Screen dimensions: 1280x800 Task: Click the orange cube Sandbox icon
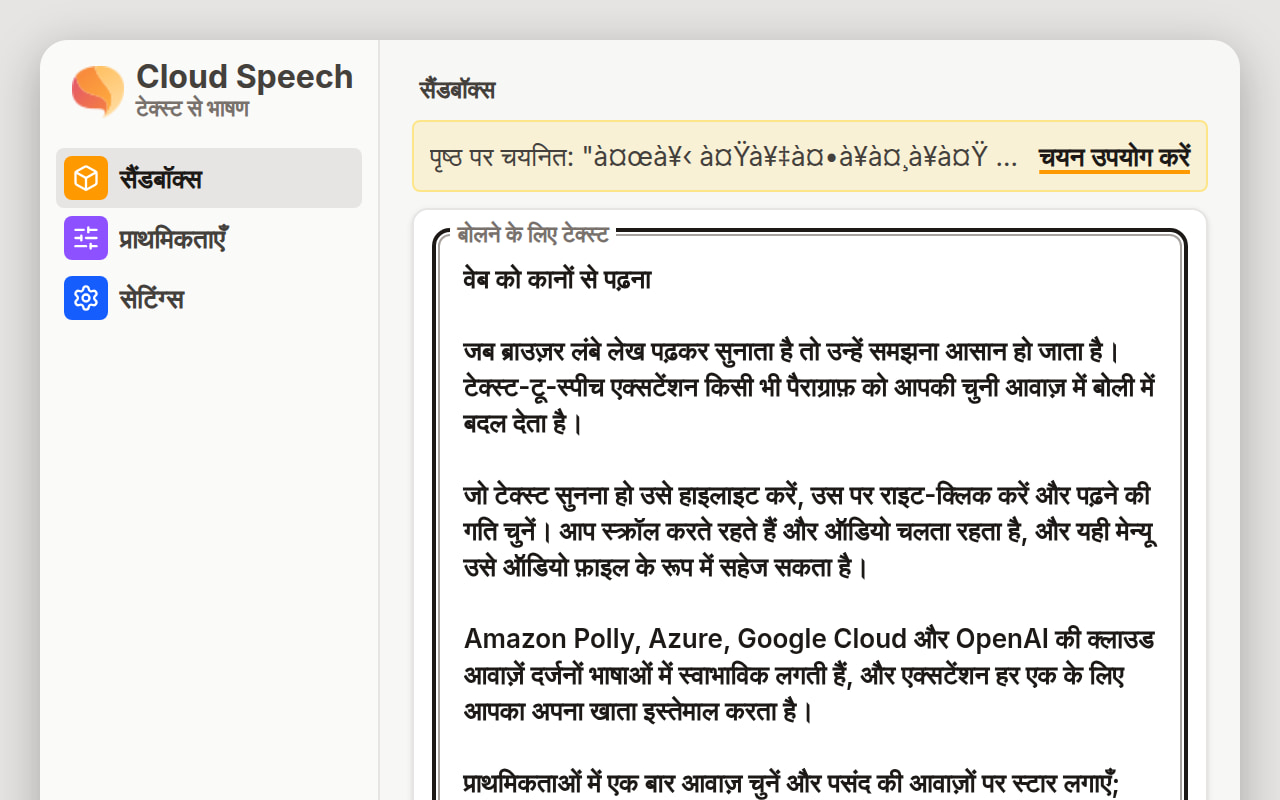86,178
